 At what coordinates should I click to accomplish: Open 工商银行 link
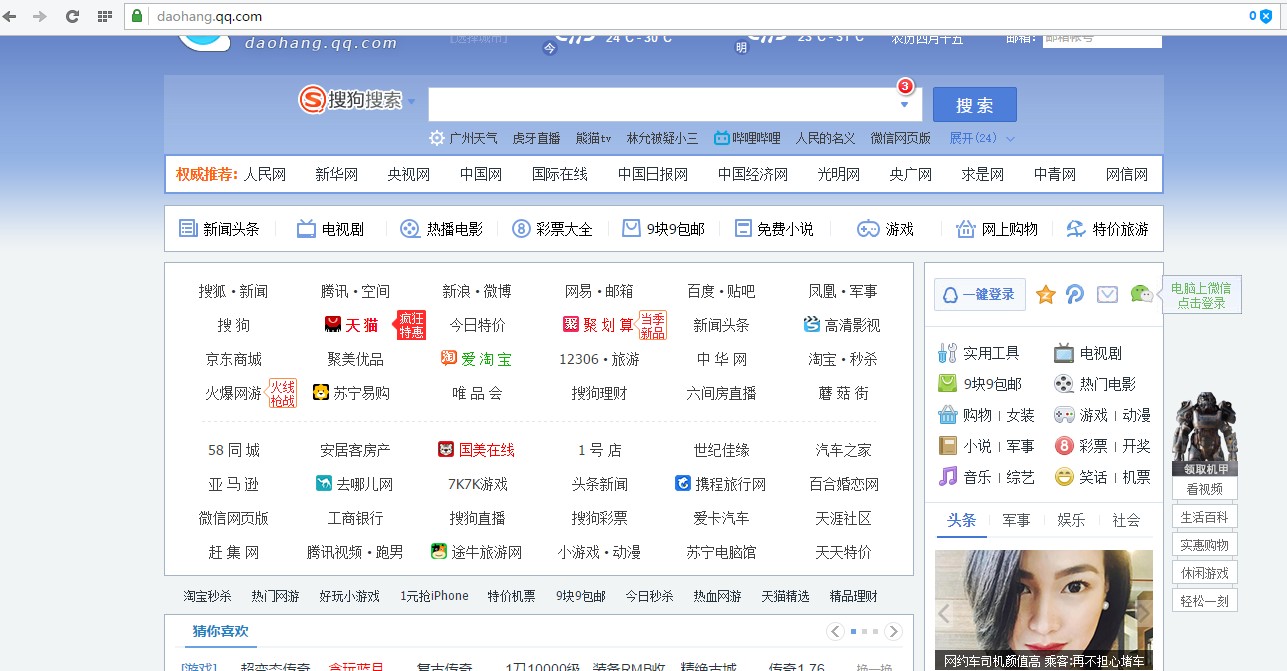coord(355,518)
